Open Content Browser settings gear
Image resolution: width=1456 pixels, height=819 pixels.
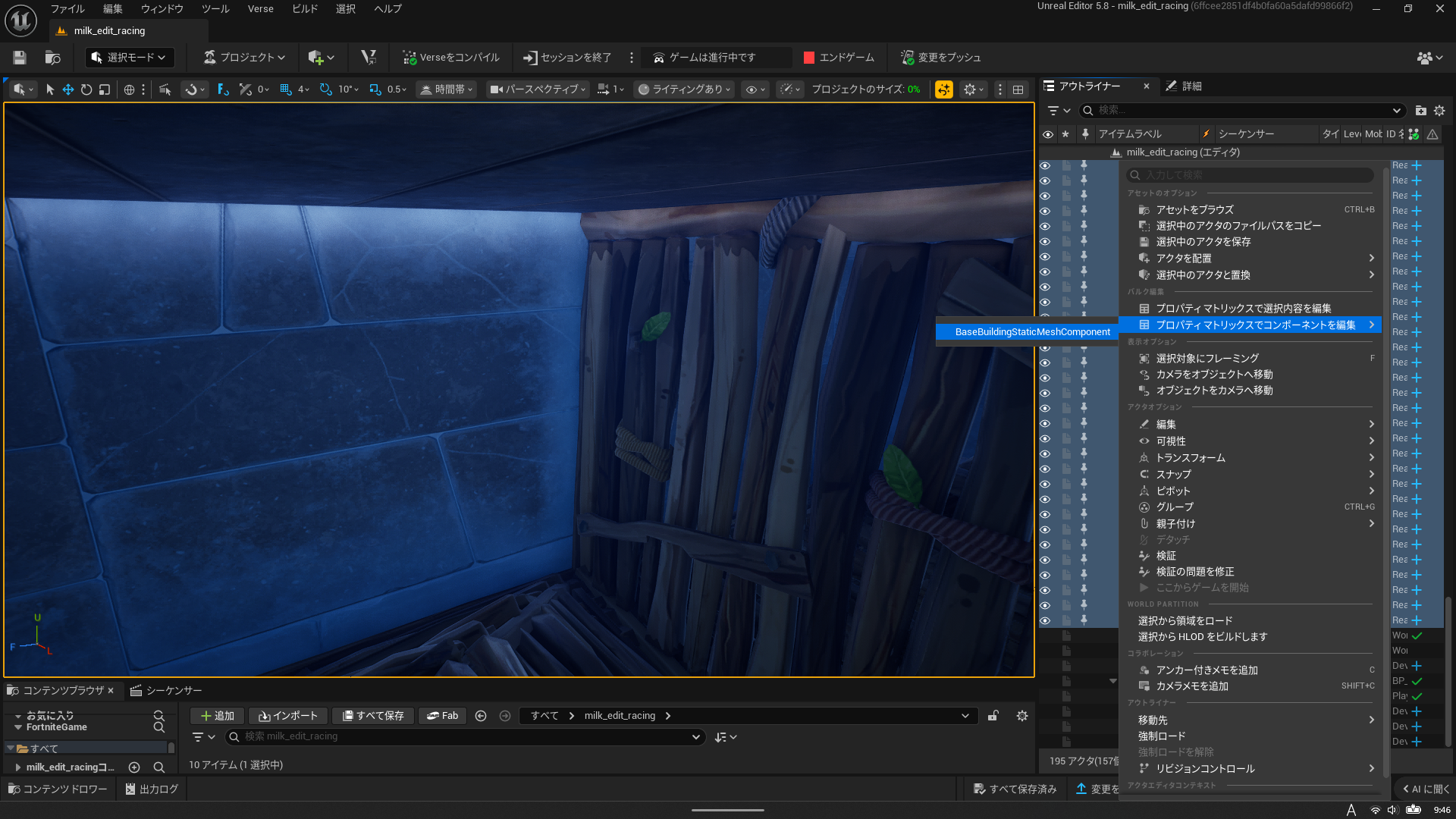(x=1022, y=716)
